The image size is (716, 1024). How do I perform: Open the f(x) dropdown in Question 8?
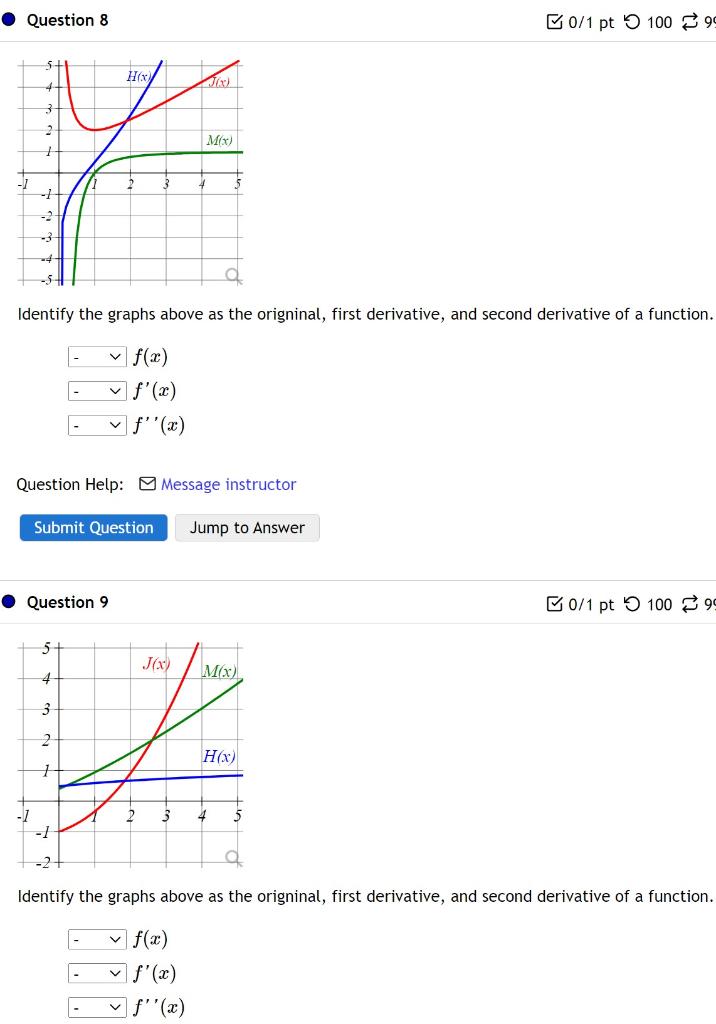[96, 356]
